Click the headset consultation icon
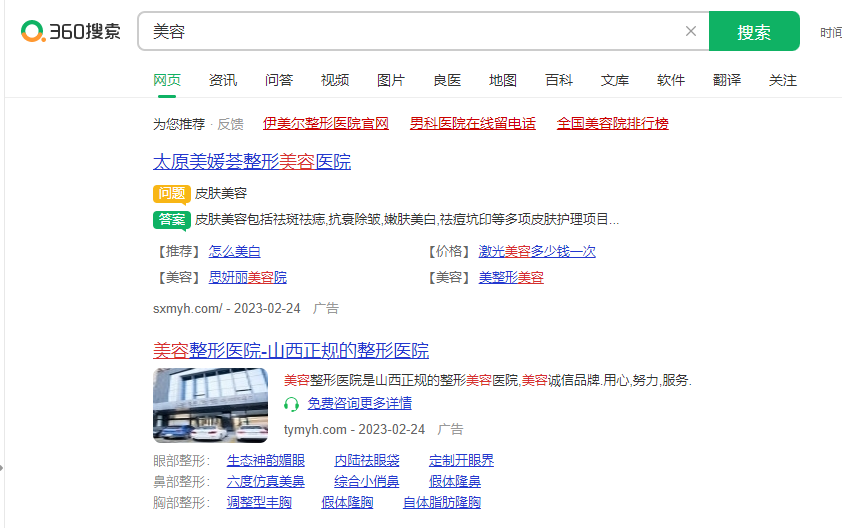Image resolution: width=842 pixels, height=528 pixels. coord(291,404)
